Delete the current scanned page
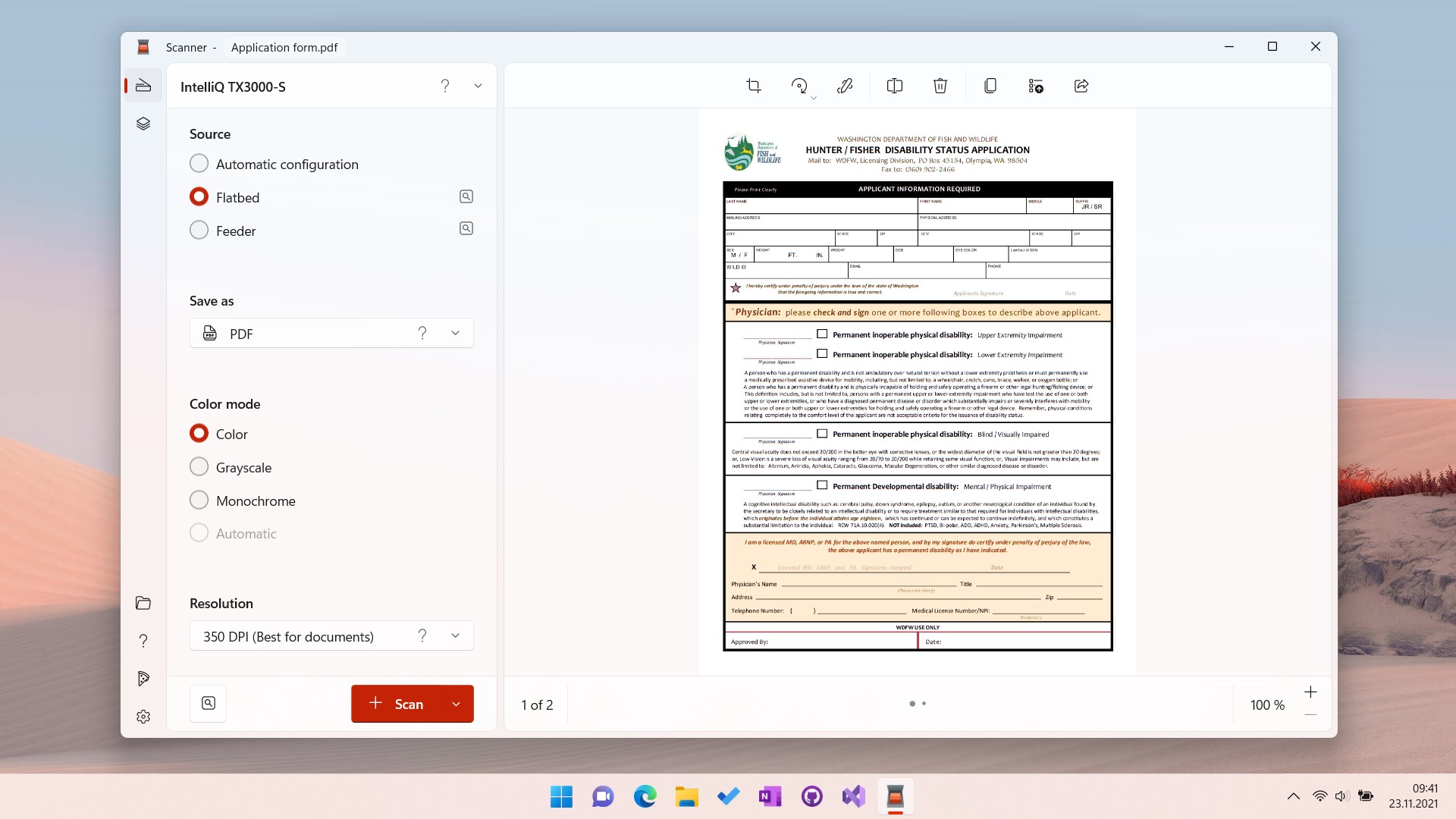1456x819 pixels. (x=940, y=86)
